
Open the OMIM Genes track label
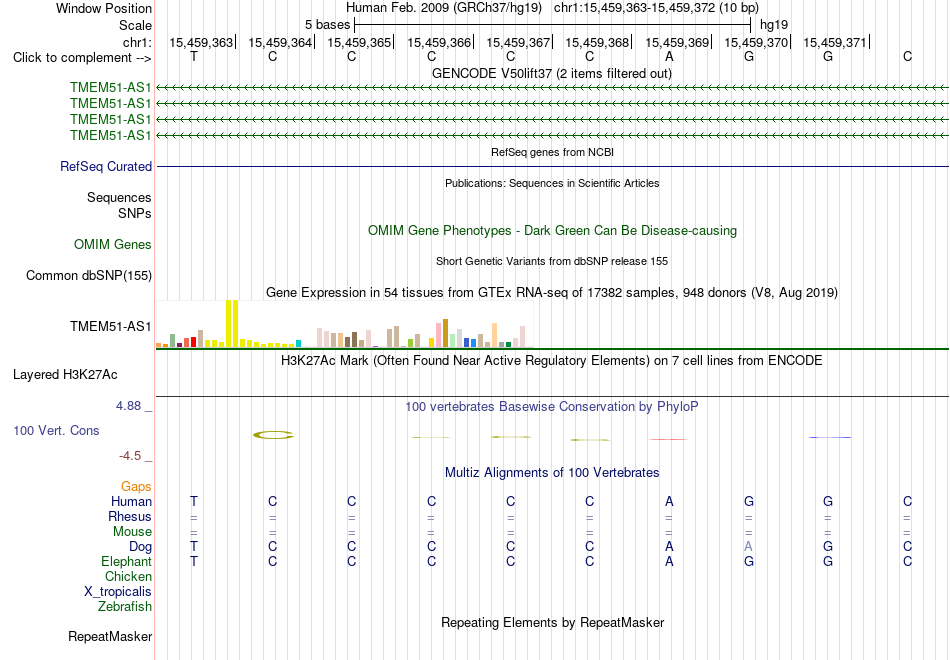(113, 244)
